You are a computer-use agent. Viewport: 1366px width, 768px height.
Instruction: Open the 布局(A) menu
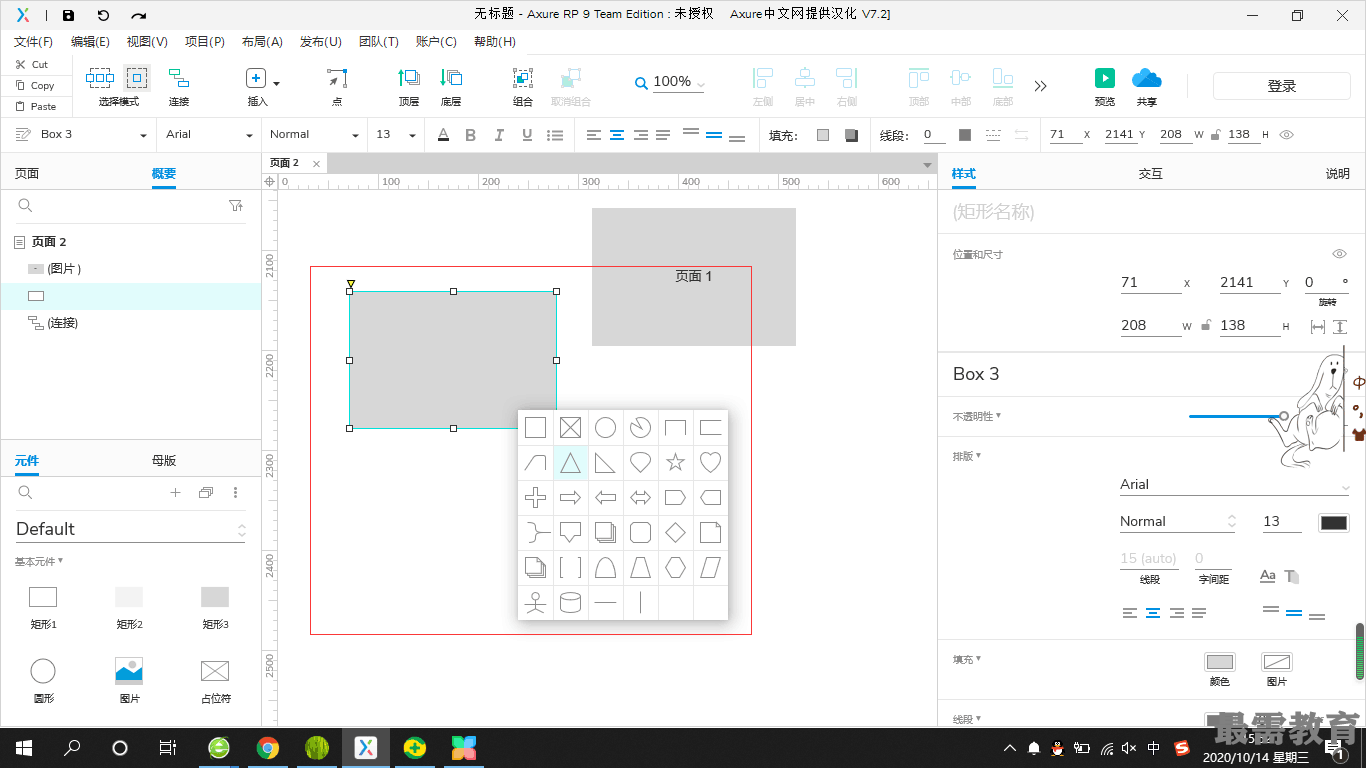[x=262, y=42]
